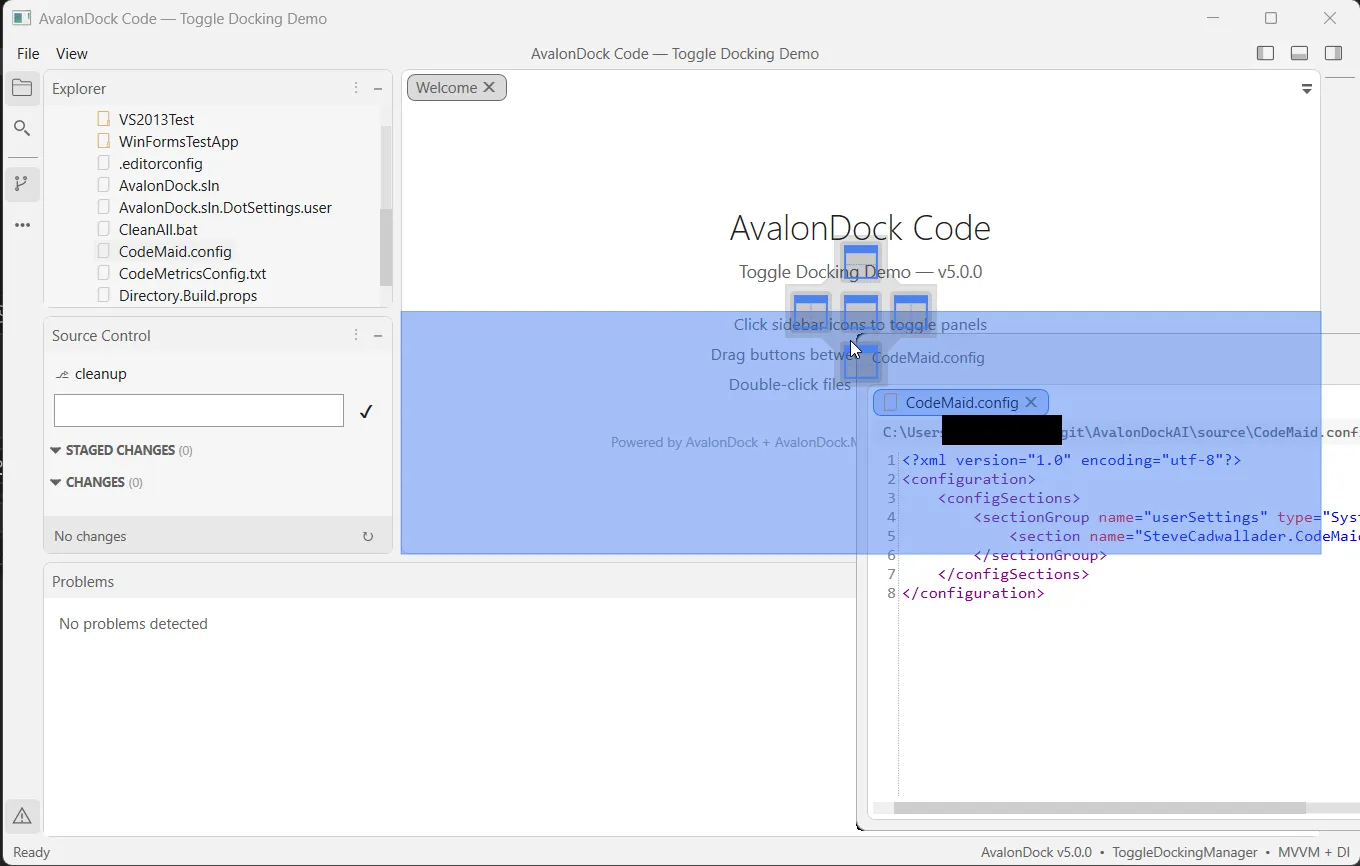Click the app icon in the title bar
The height and width of the screenshot is (866, 1360).
(21, 18)
